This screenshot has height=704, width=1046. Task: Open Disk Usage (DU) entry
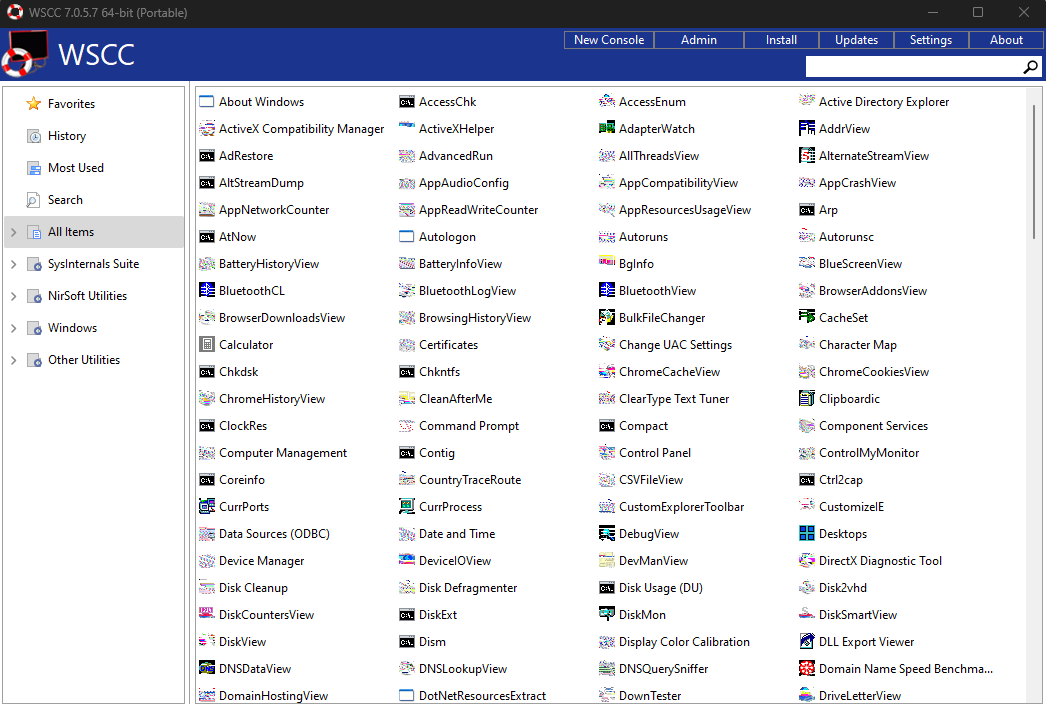tap(660, 588)
